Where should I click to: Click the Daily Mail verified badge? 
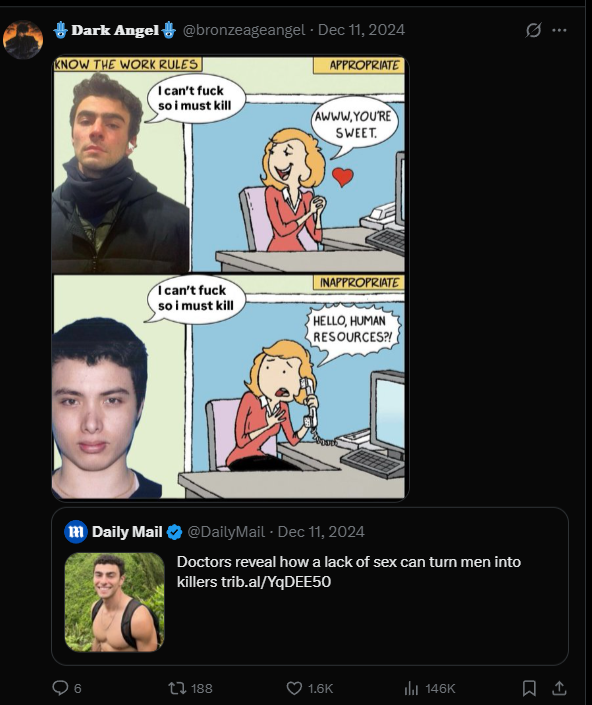point(174,532)
